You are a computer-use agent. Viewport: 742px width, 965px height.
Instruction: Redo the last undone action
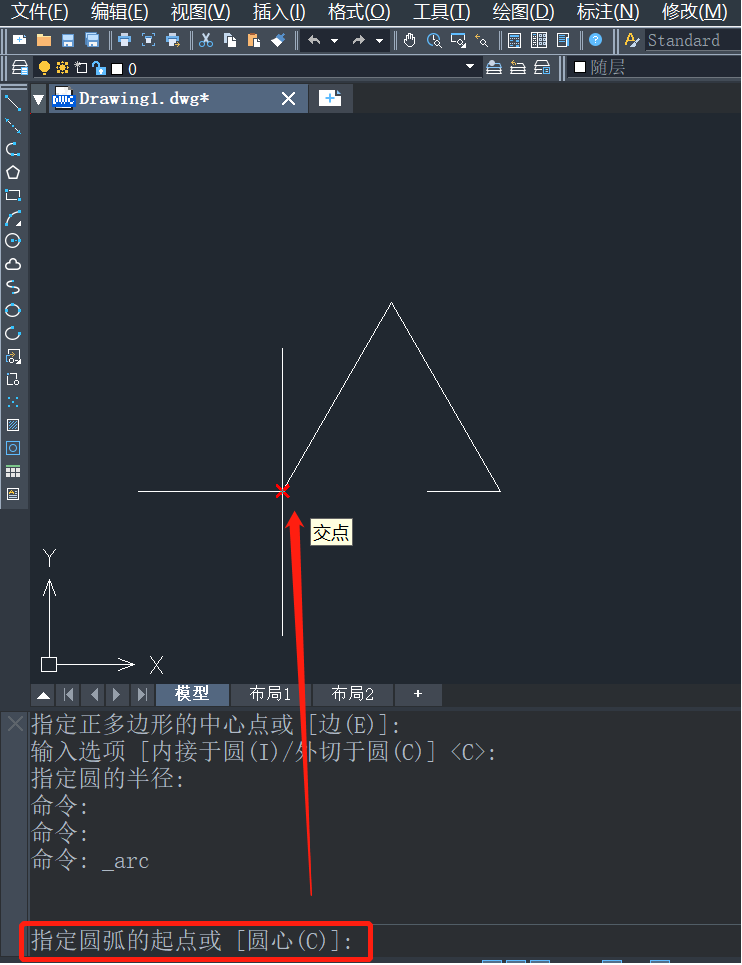pos(359,41)
